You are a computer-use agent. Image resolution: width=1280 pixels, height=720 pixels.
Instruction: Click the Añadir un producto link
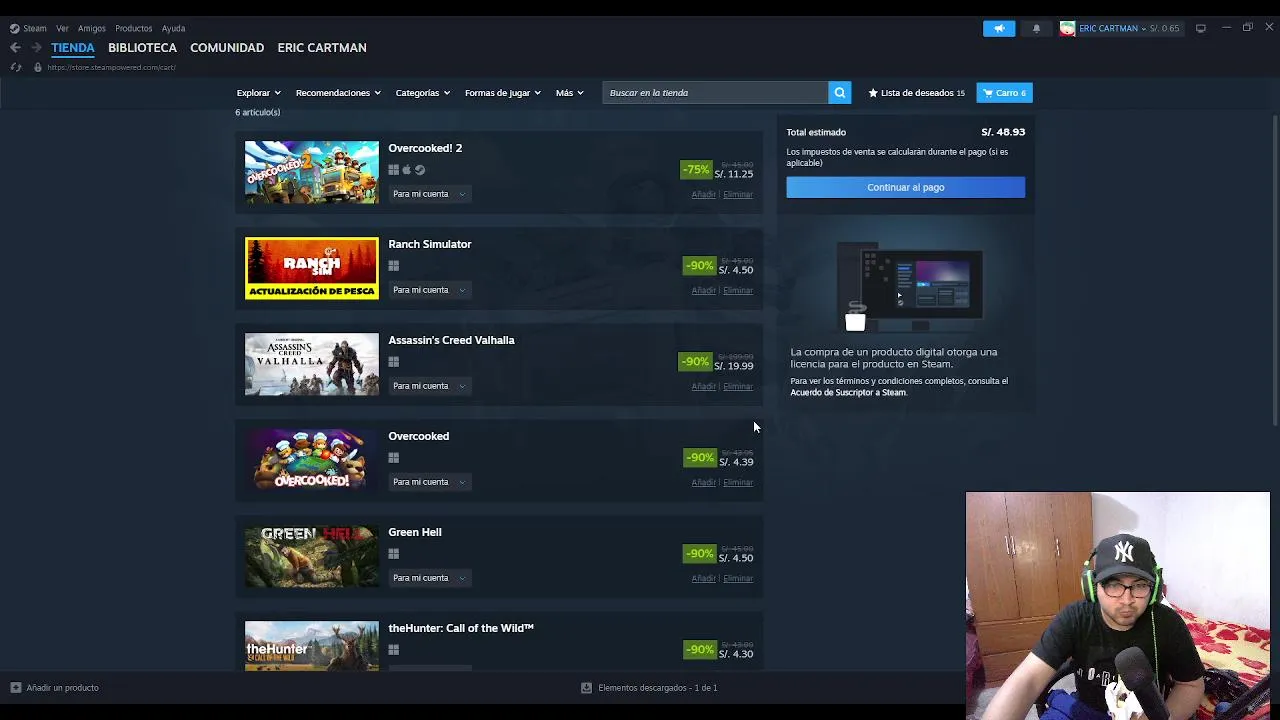point(62,688)
